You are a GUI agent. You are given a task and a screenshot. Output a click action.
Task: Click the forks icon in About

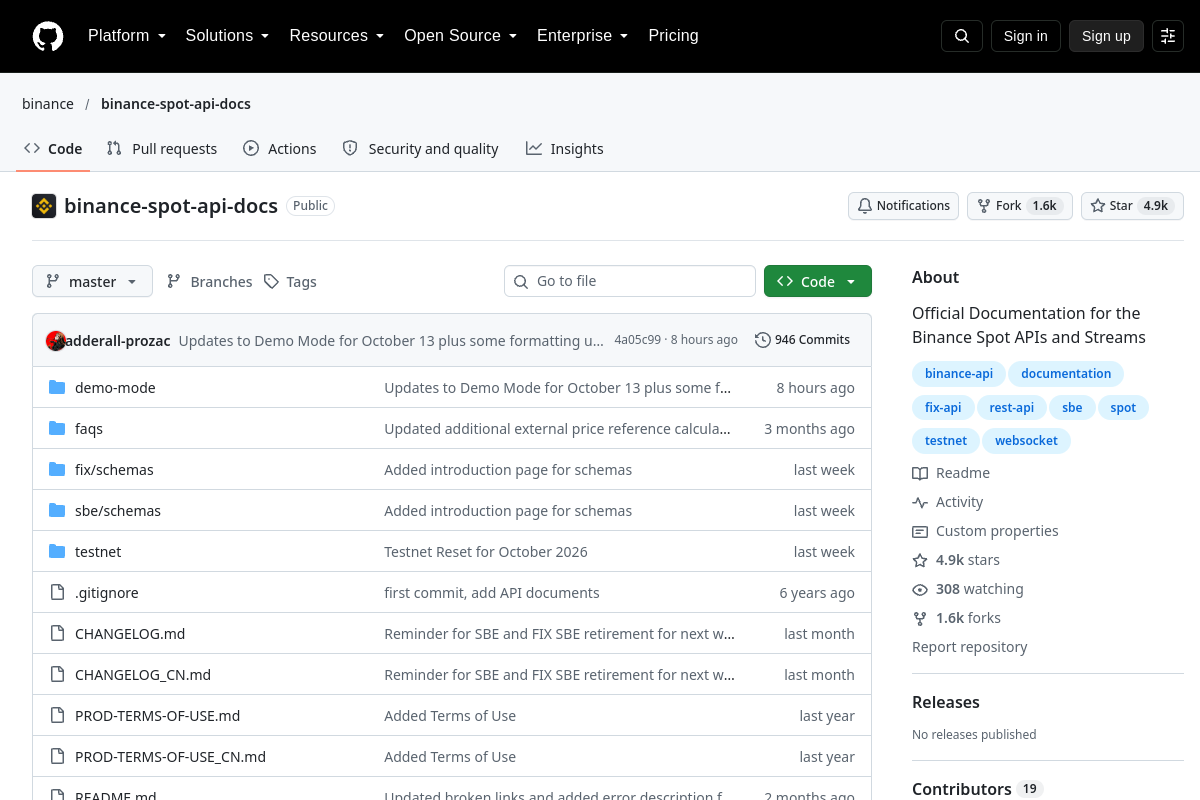920,618
